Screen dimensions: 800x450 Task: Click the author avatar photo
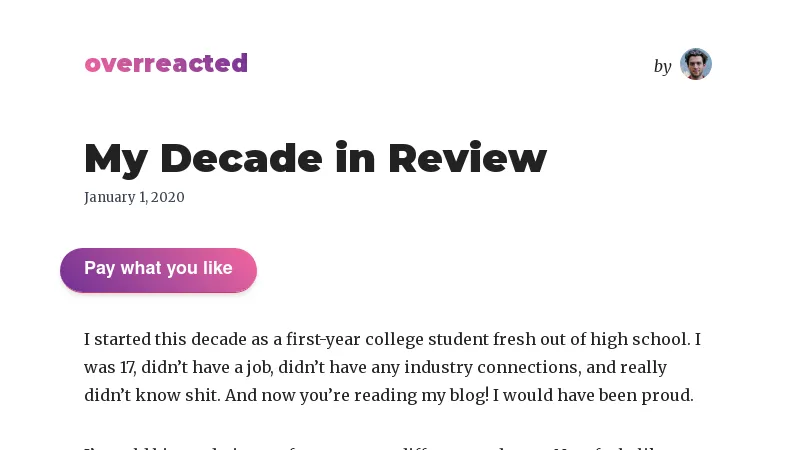(695, 64)
